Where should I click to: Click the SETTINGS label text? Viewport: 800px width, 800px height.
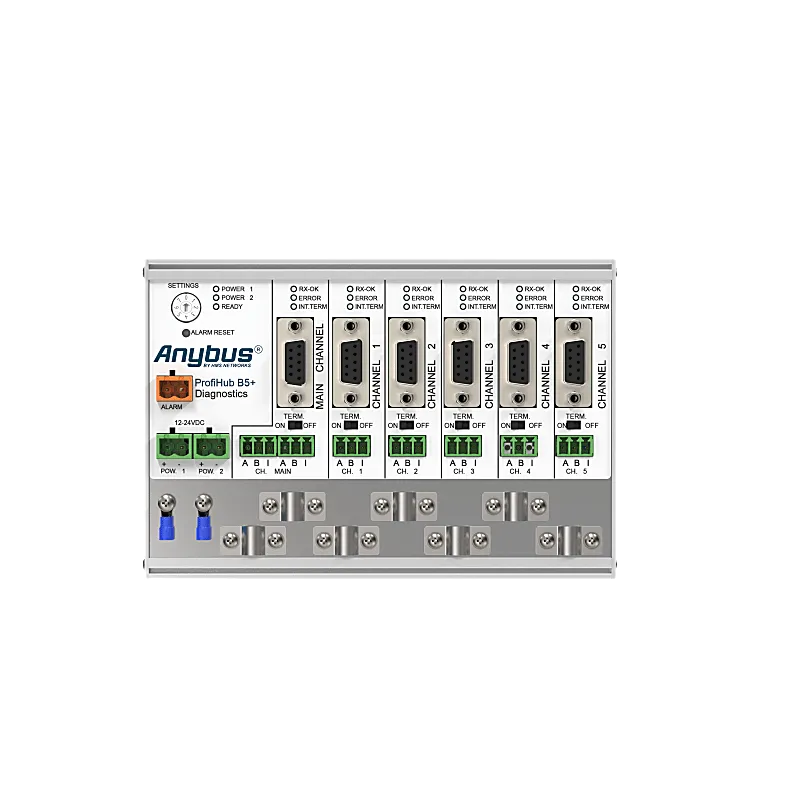[183, 286]
